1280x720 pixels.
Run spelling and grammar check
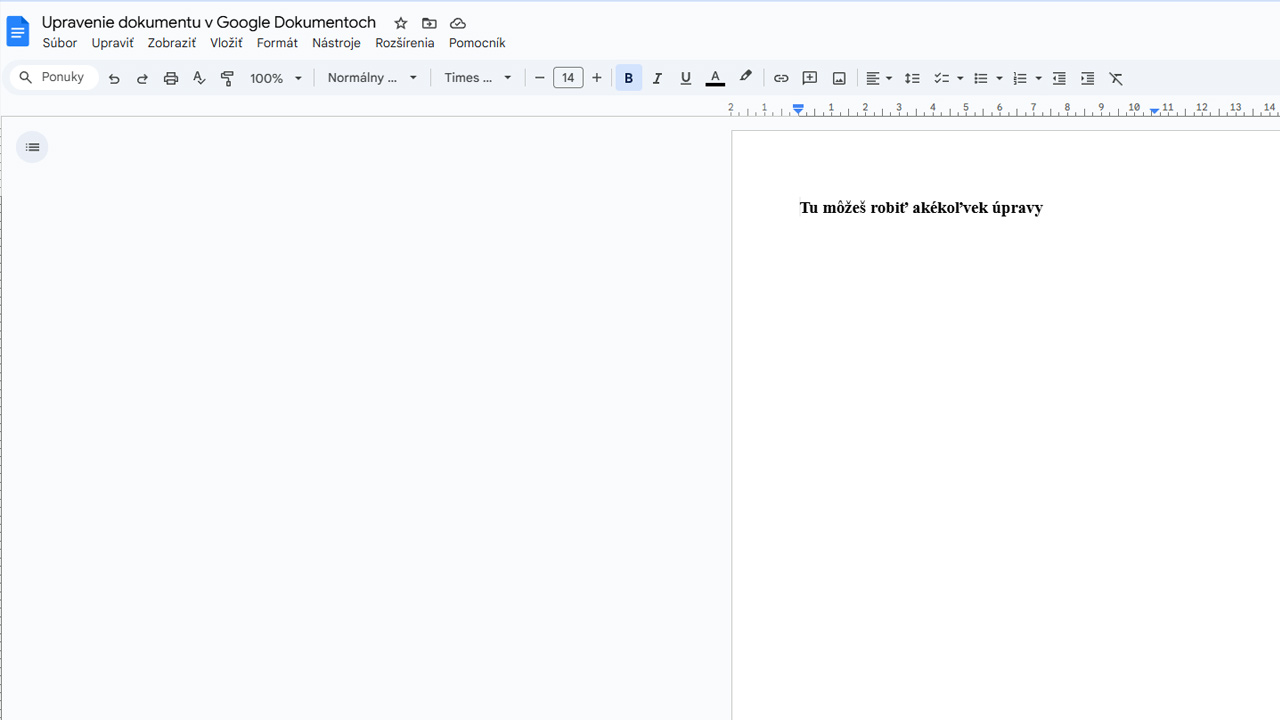coord(199,78)
